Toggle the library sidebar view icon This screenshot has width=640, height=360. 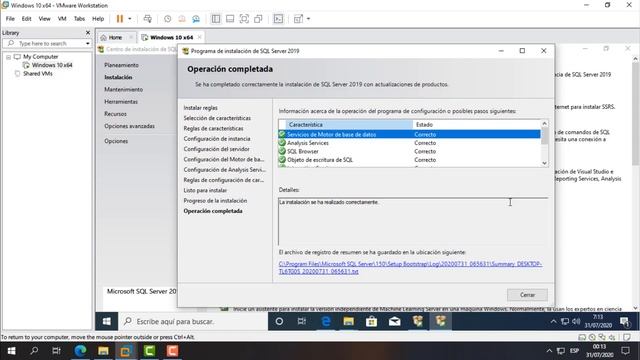(216, 19)
